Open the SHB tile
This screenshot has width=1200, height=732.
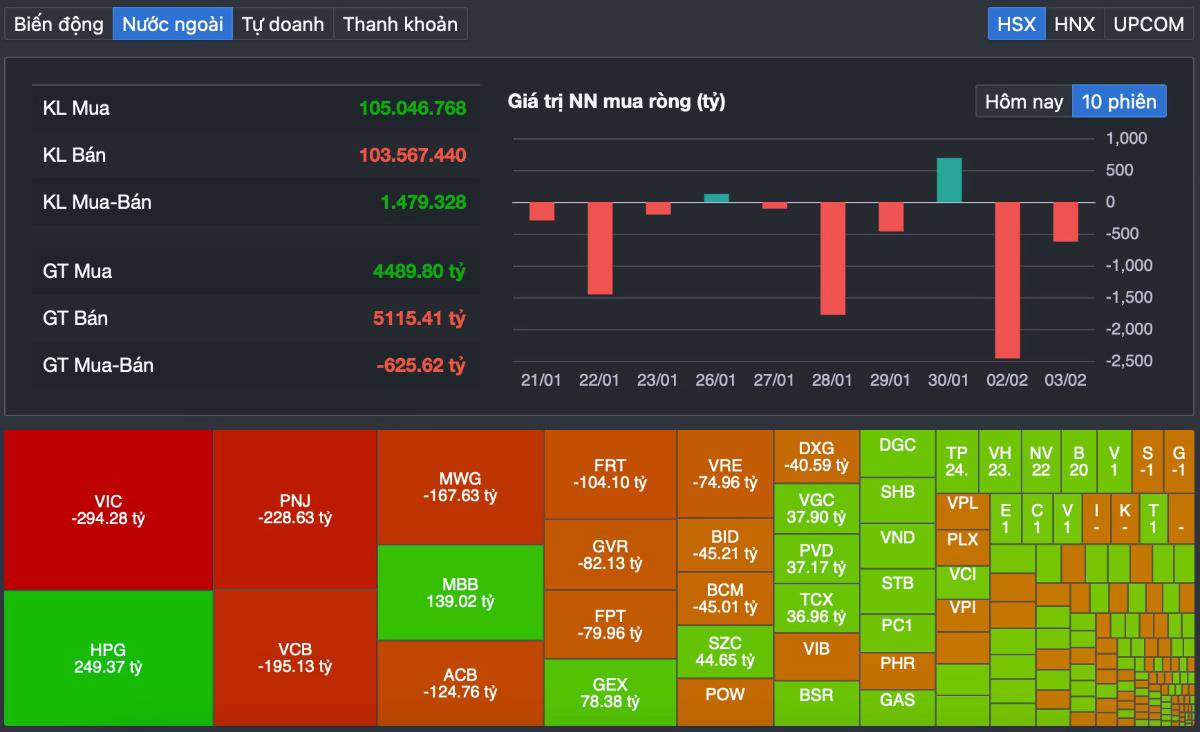point(898,499)
